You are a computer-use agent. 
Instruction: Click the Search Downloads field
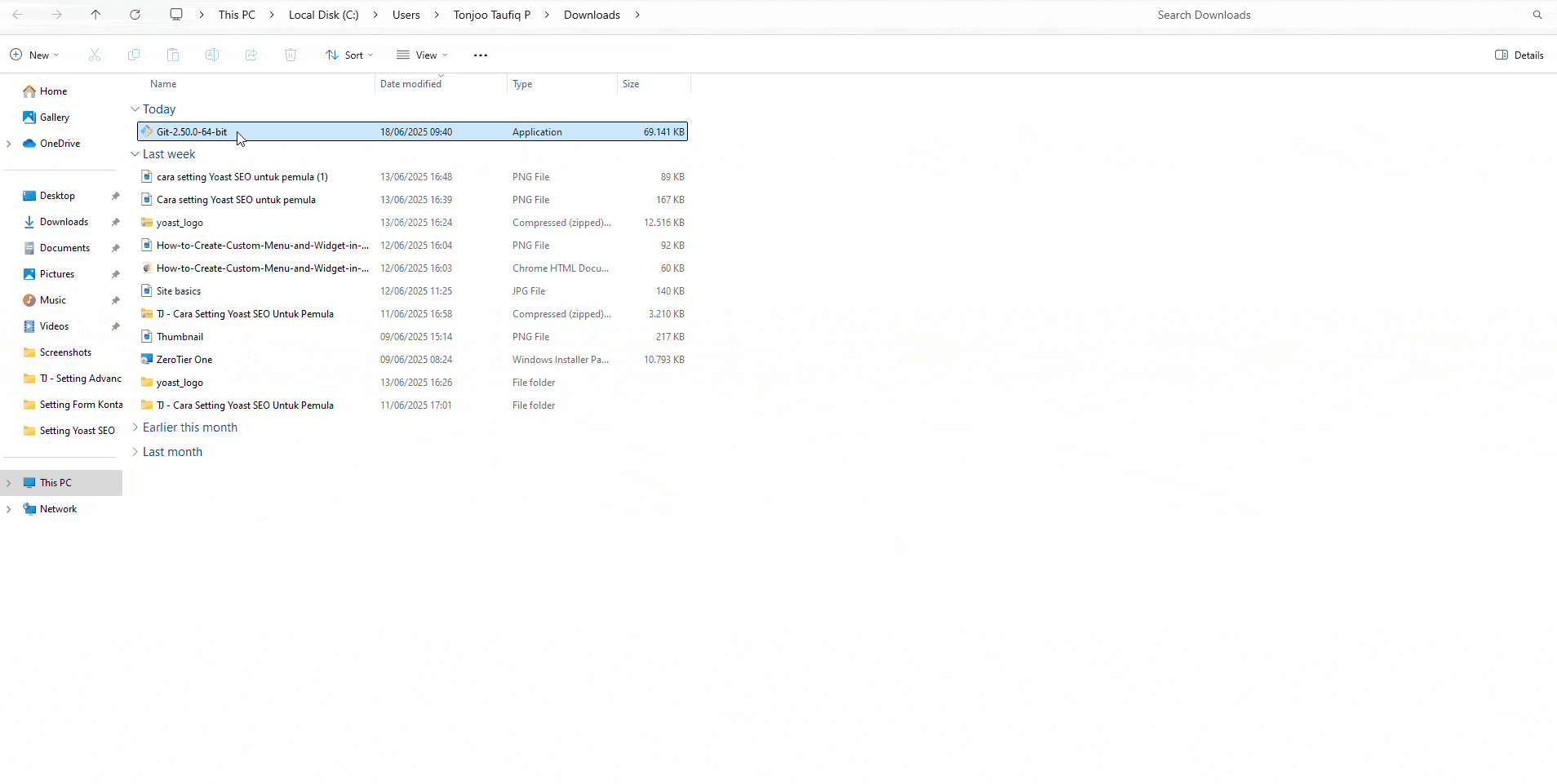1338,15
